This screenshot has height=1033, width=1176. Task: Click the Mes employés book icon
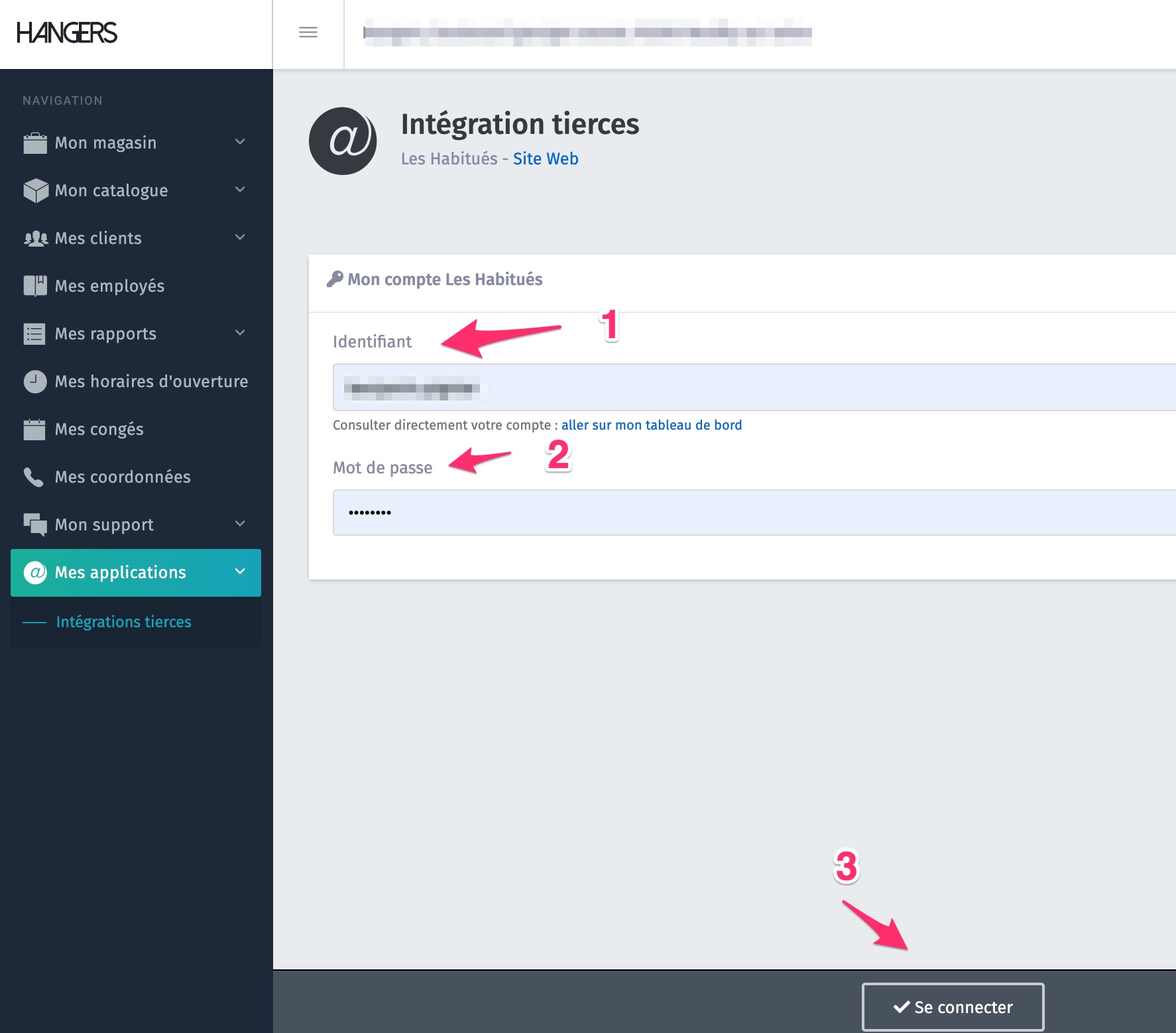(x=35, y=286)
